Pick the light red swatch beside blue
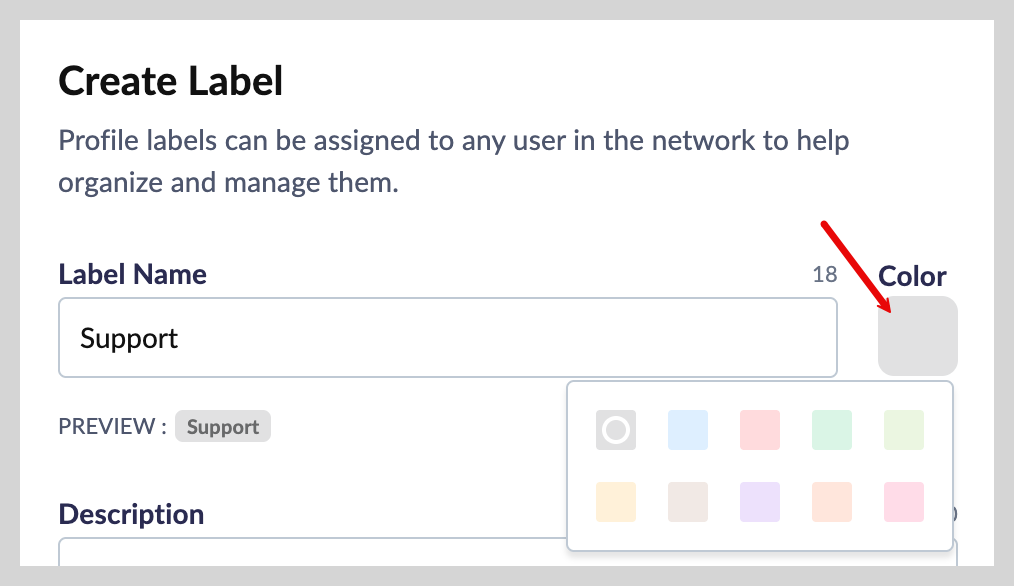The image size is (1014, 586). coord(760,430)
